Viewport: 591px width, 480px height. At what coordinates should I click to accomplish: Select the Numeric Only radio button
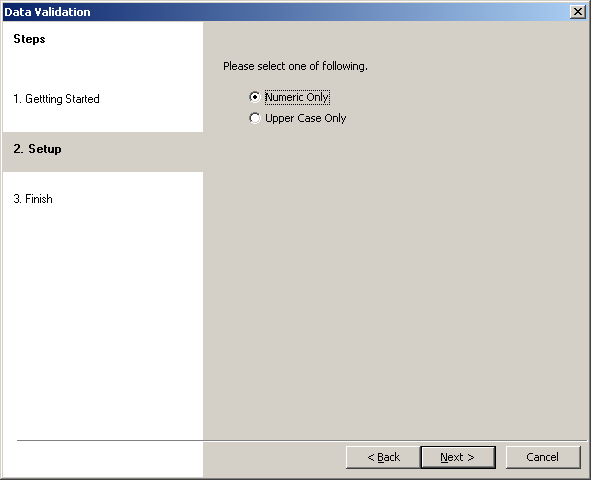255,97
